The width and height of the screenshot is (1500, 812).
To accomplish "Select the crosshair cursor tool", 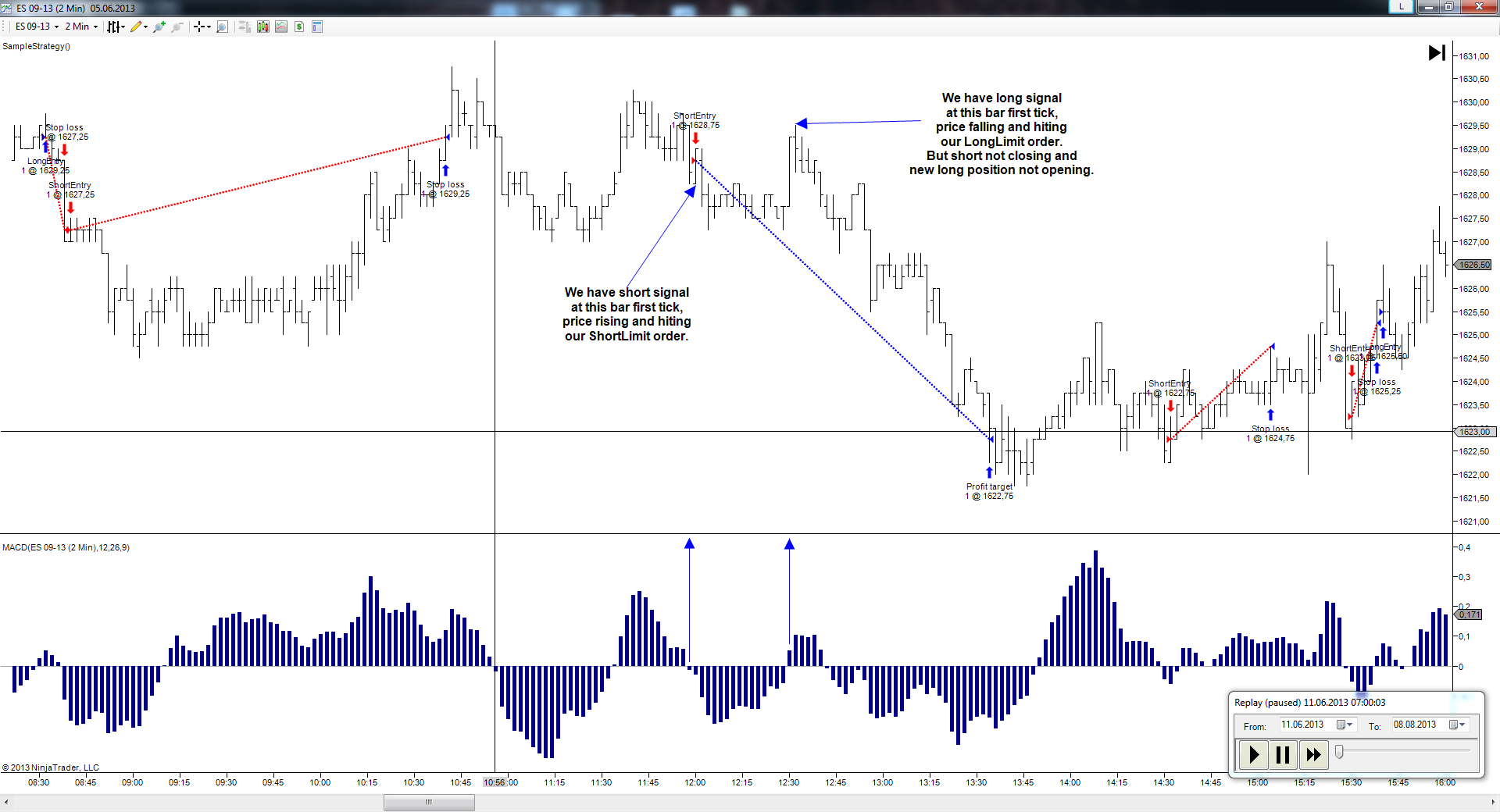I will (x=202, y=27).
